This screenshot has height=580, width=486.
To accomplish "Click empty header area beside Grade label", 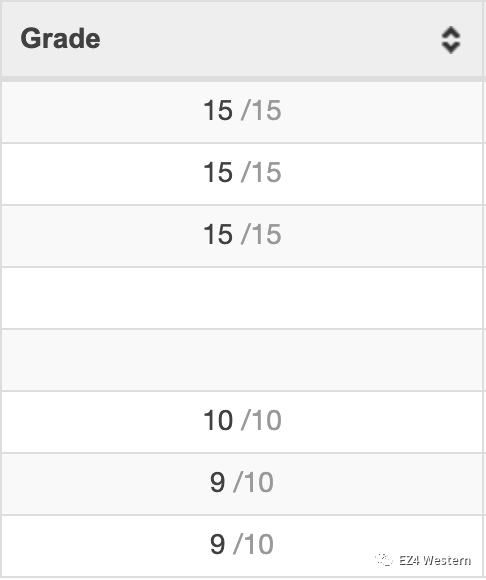I will (x=270, y=39).
